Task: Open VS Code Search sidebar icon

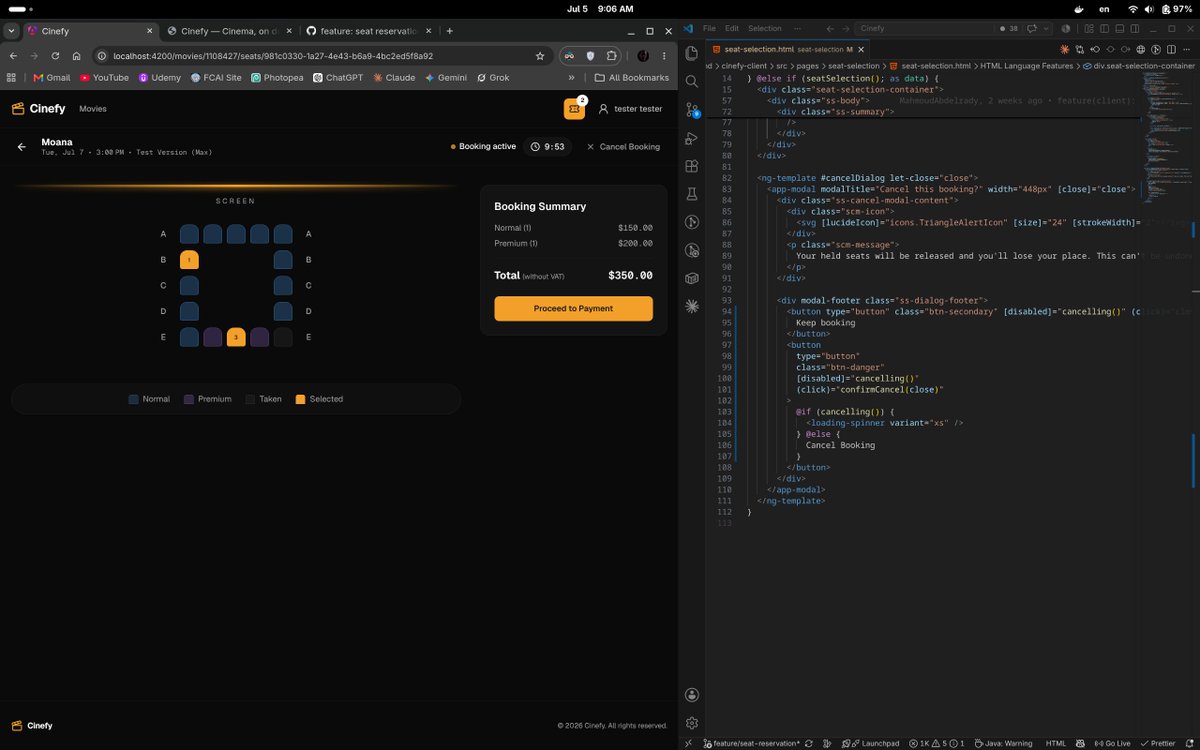Action: coord(691,81)
